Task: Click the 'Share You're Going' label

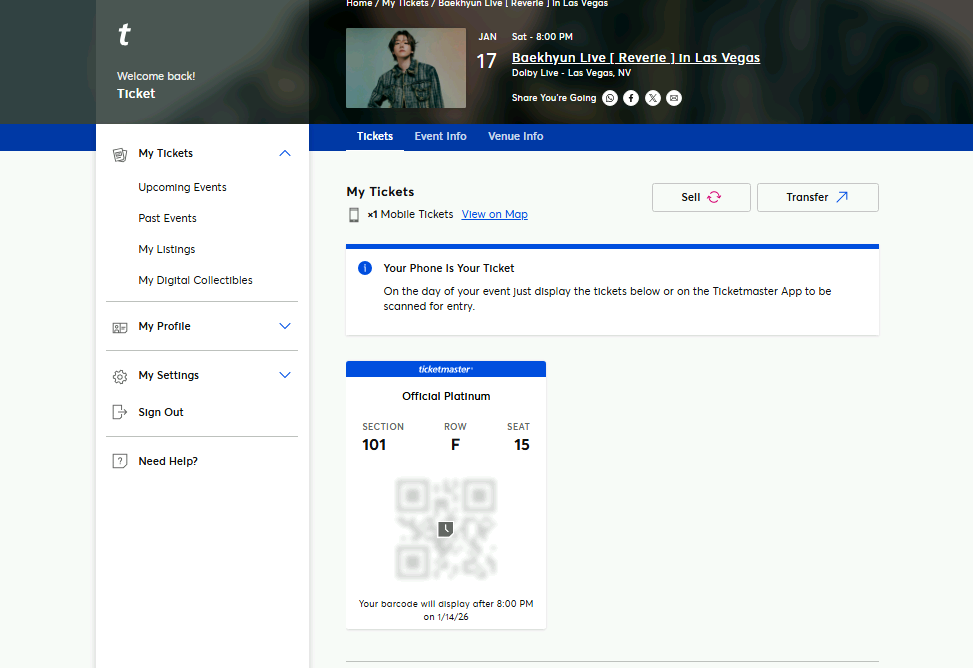Action: (x=554, y=98)
